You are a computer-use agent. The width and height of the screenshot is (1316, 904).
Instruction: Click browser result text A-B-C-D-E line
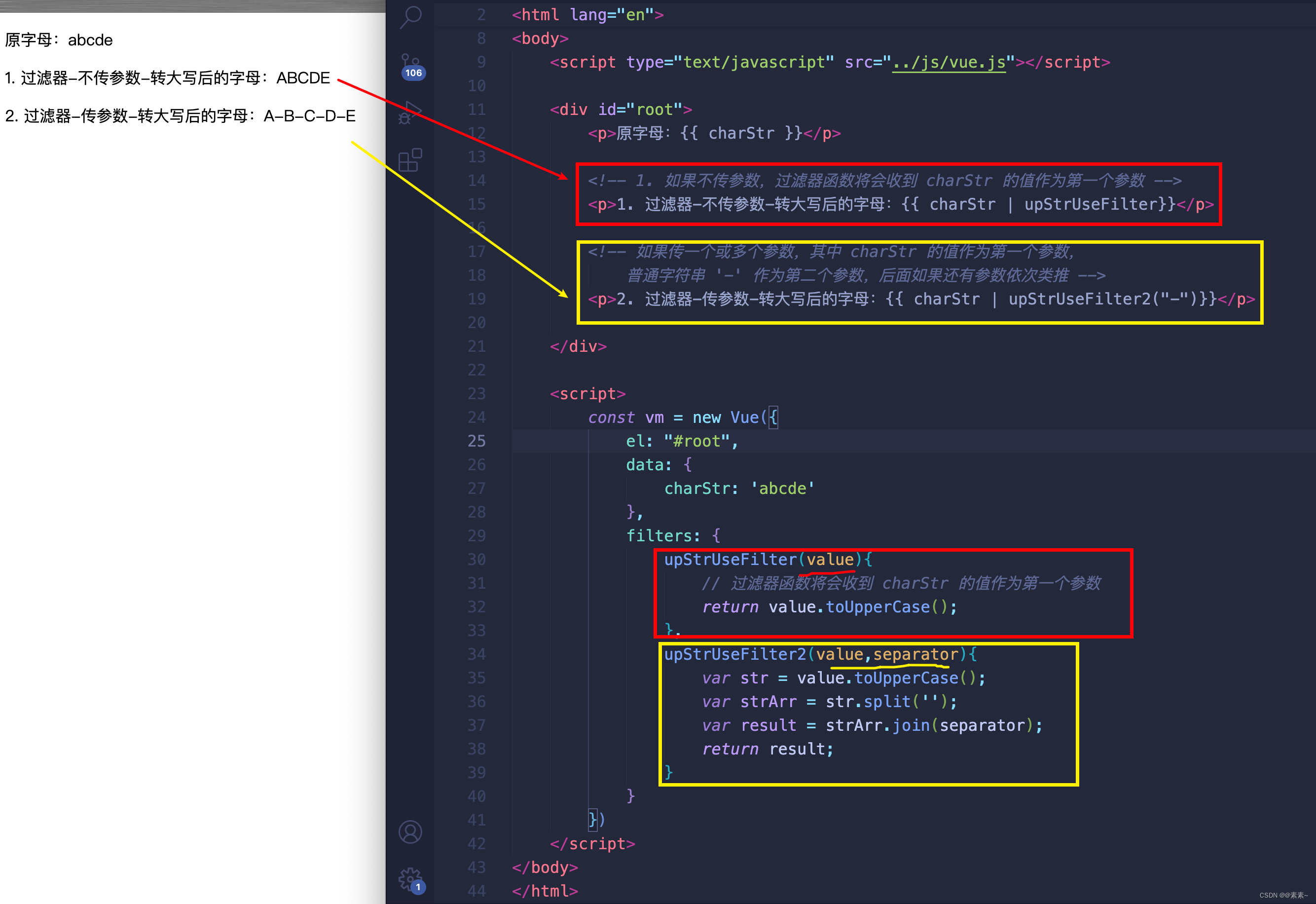tap(180, 116)
